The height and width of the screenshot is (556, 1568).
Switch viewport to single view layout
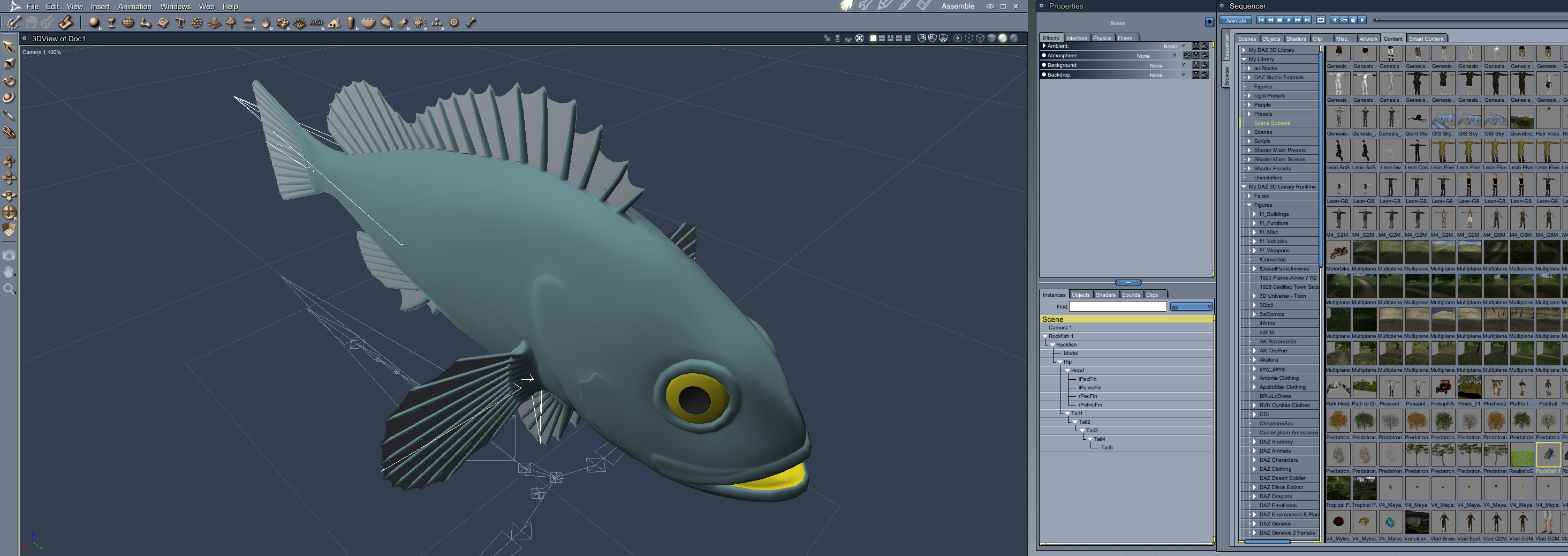873,39
